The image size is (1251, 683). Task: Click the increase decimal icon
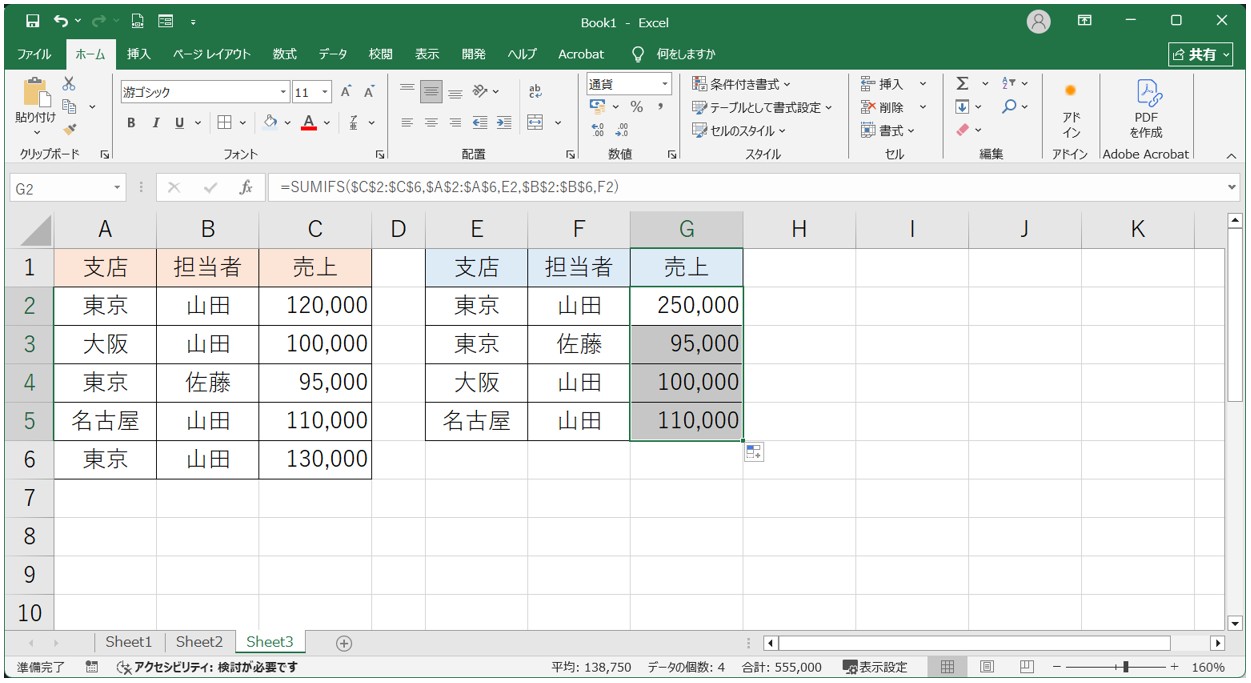598,130
